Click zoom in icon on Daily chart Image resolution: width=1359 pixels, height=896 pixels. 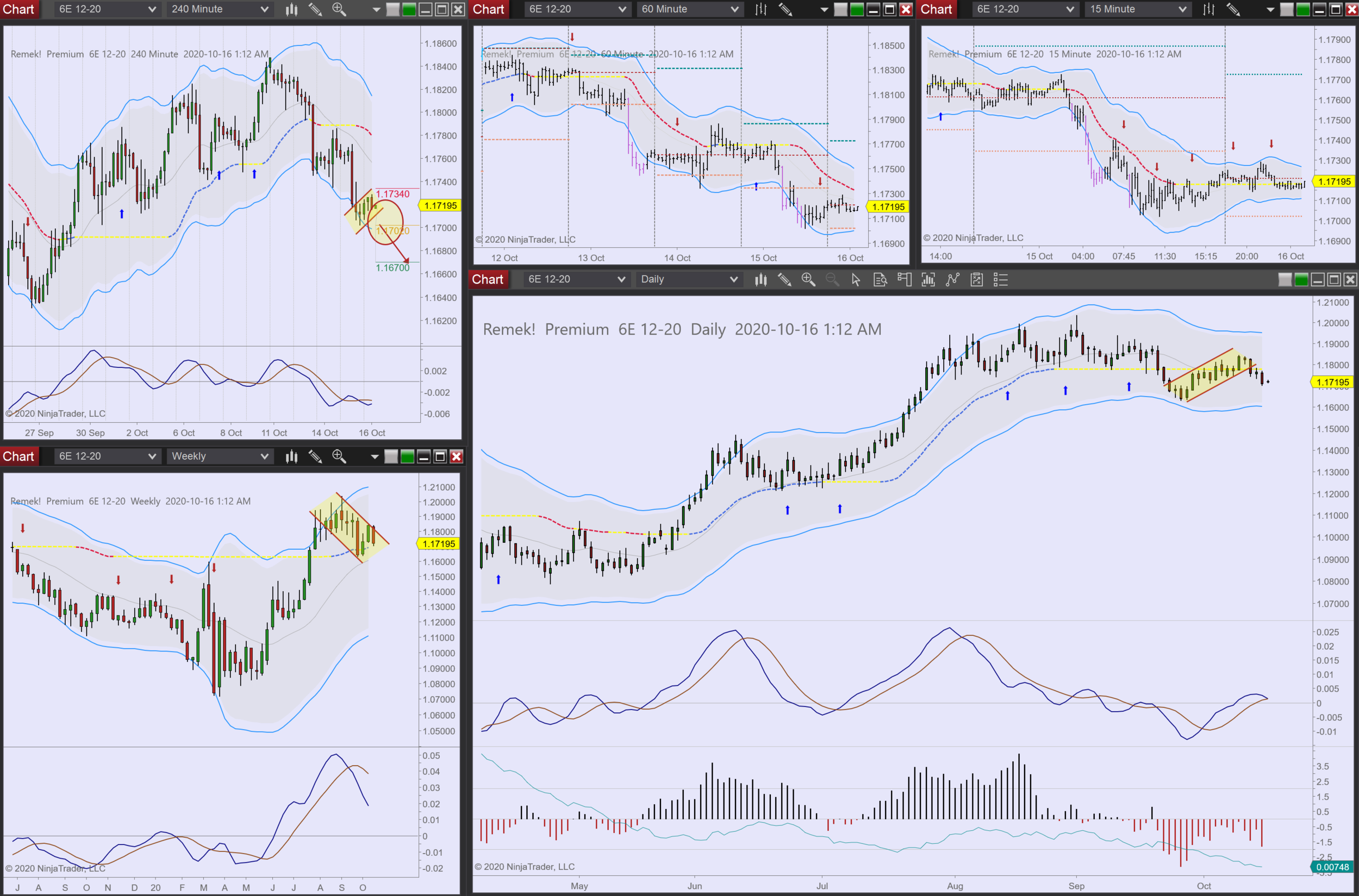click(808, 279)
